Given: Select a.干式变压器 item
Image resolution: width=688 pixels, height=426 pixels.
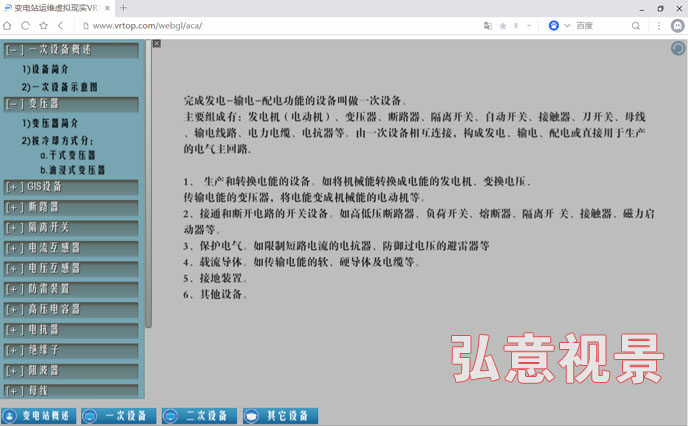Looking at the screenshot, I should 68,155.
